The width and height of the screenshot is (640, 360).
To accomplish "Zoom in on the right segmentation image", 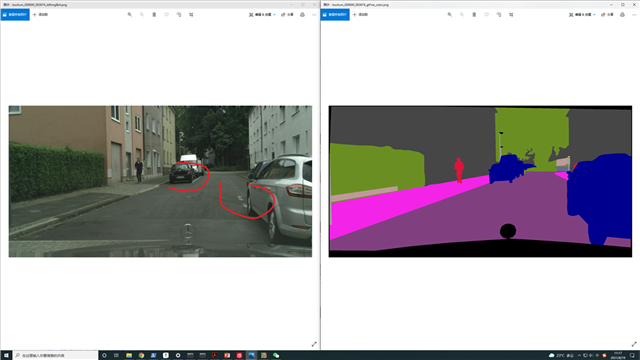I will pyautogui.click(x=450, y=15).
